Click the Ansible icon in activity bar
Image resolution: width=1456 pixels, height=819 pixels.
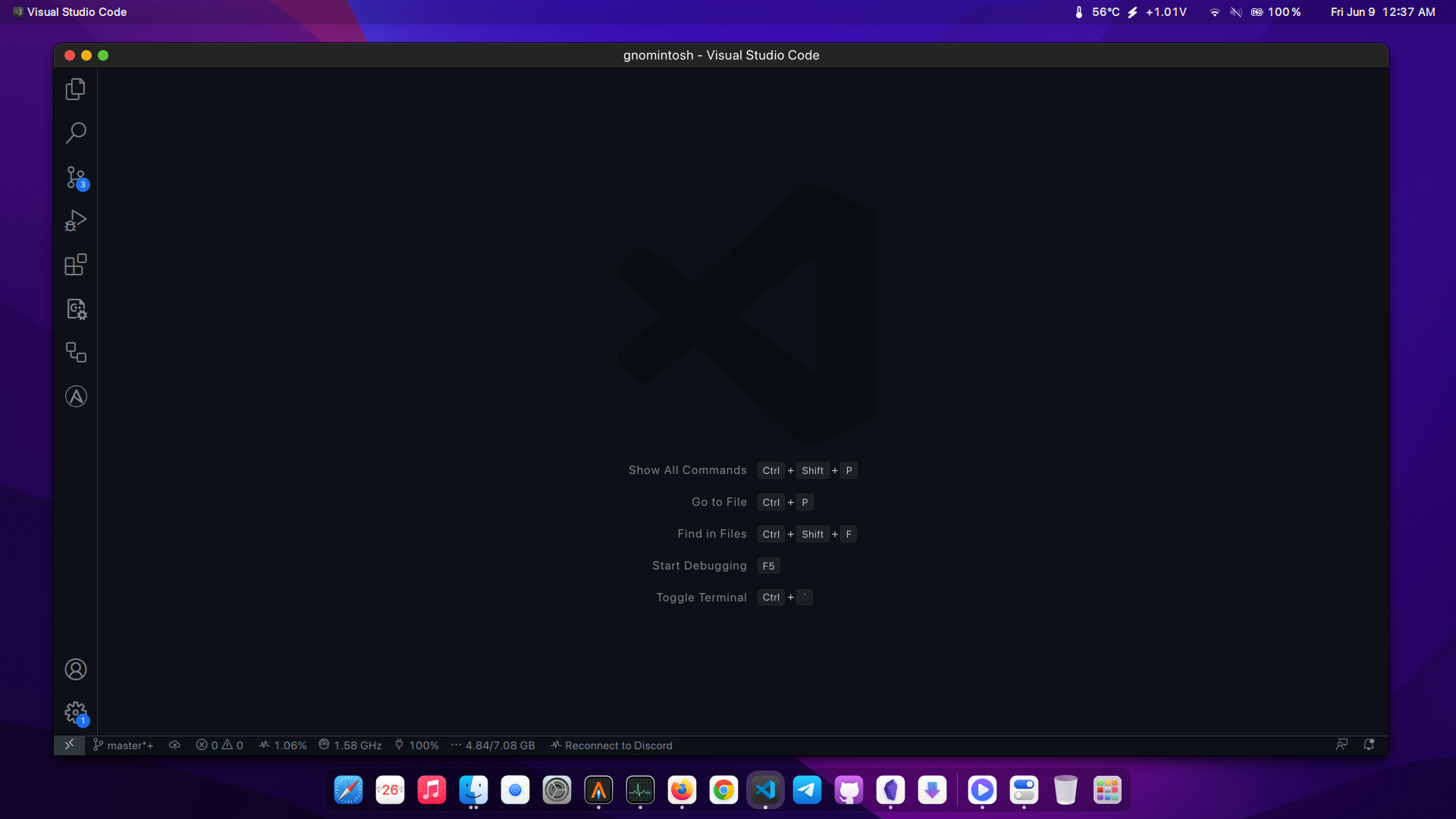[75, 397]
